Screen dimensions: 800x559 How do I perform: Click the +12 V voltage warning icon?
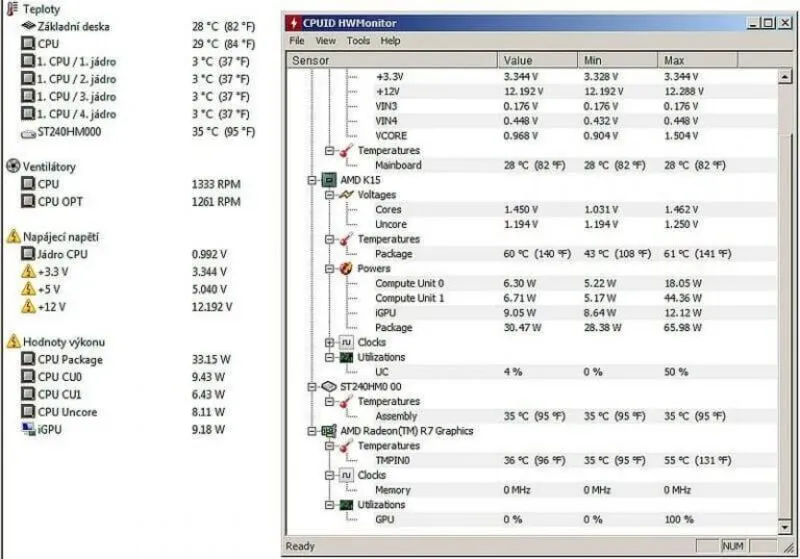coord(29,307)
